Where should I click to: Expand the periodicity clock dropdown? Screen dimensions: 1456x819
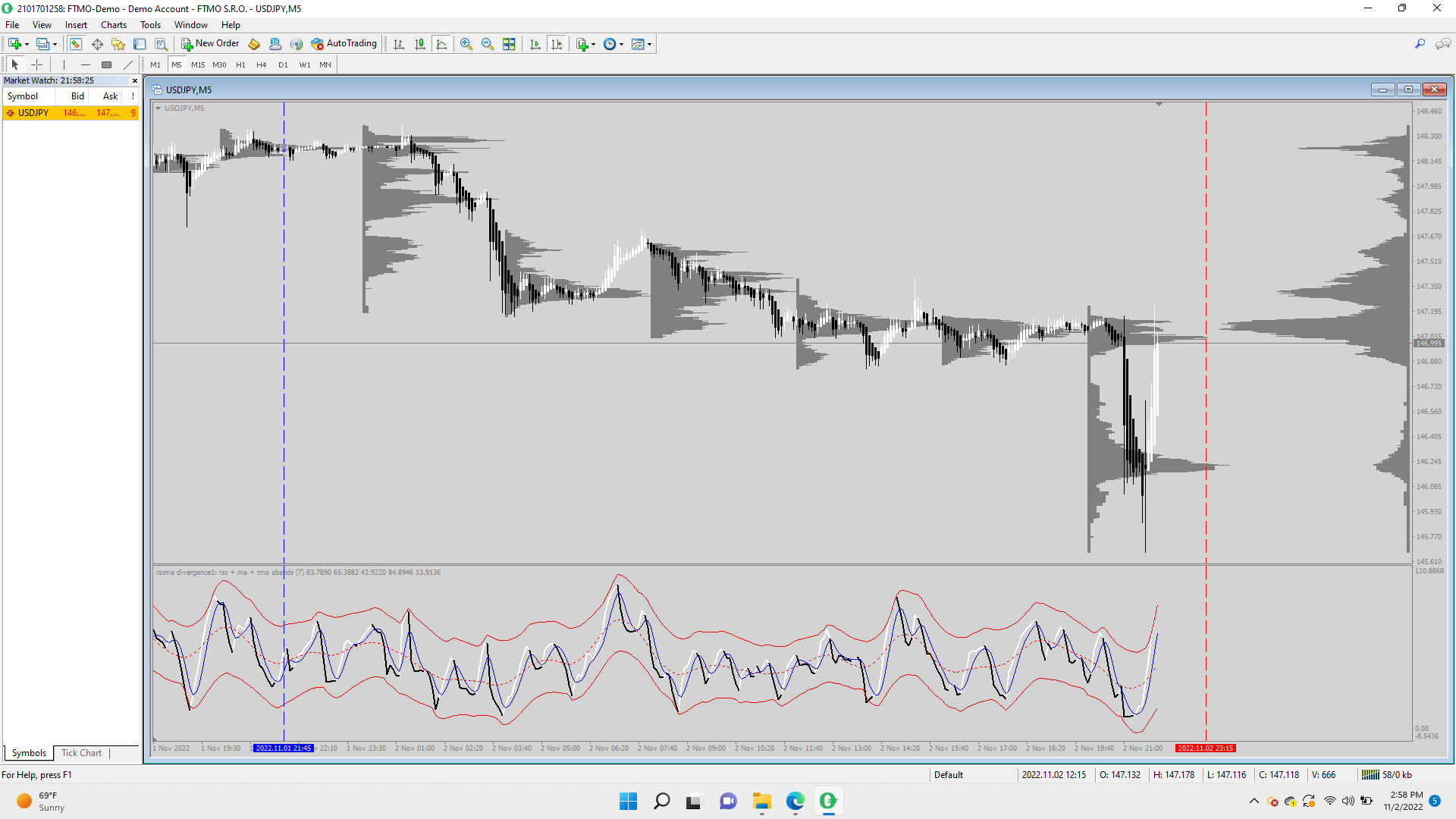tap(621, 44)
